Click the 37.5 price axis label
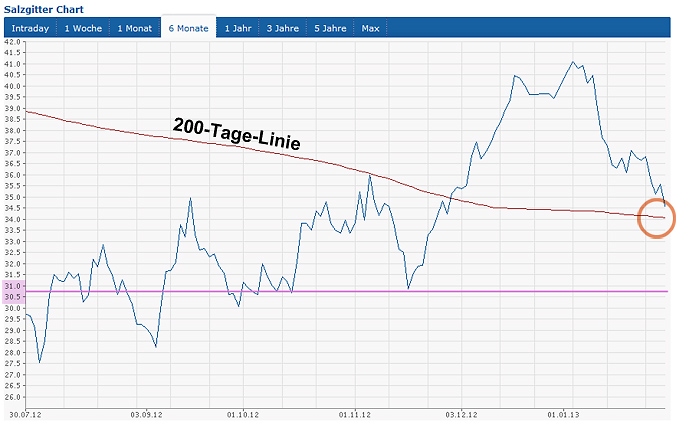 [13, 141]
